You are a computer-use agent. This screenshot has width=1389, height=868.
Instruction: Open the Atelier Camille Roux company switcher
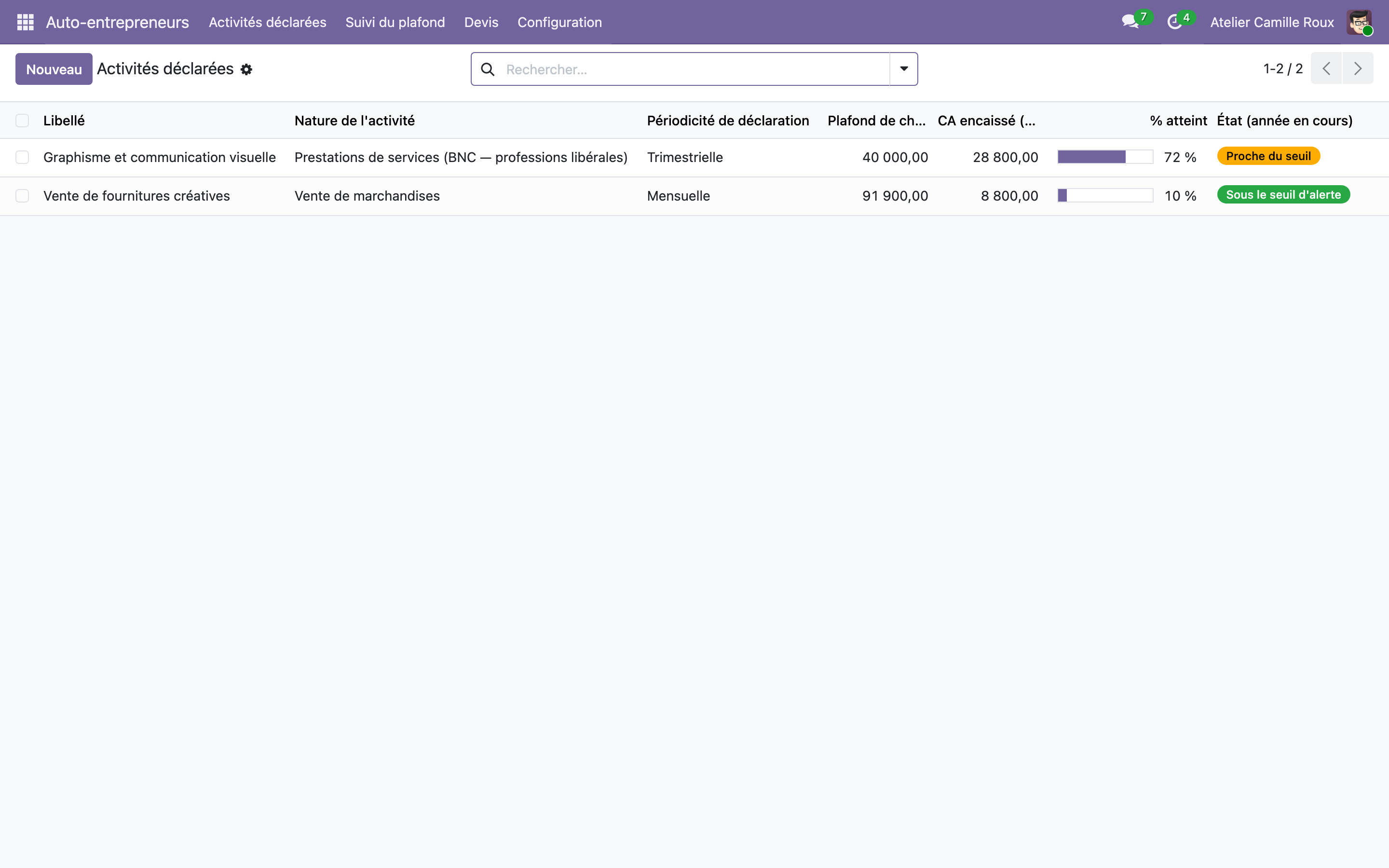(x=1272, y=22)
